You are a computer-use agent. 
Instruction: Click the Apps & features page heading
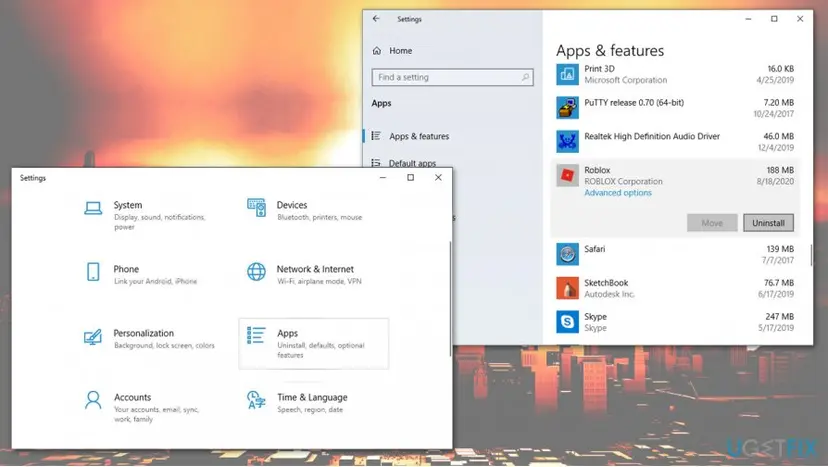pos(610,51)
